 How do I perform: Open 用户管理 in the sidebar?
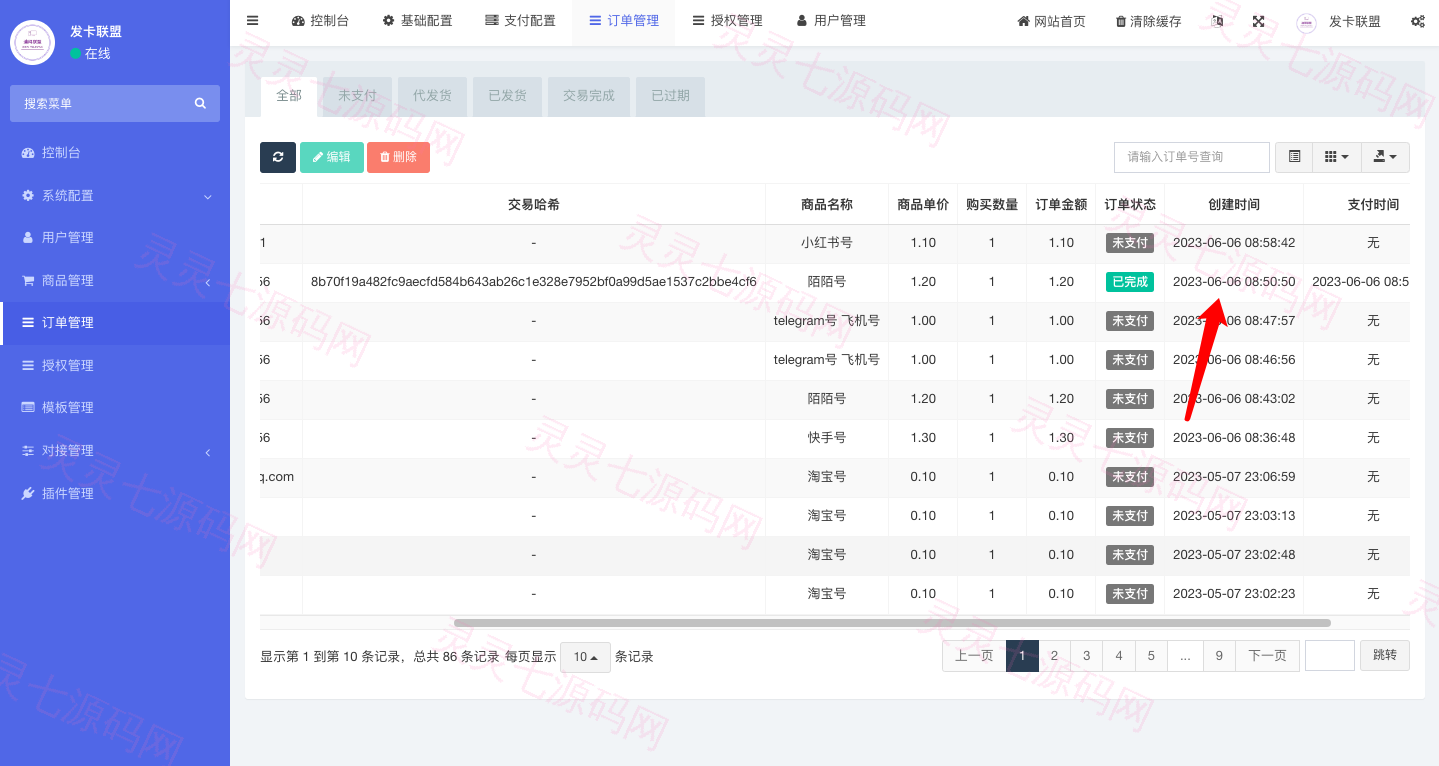coord(115,238)
